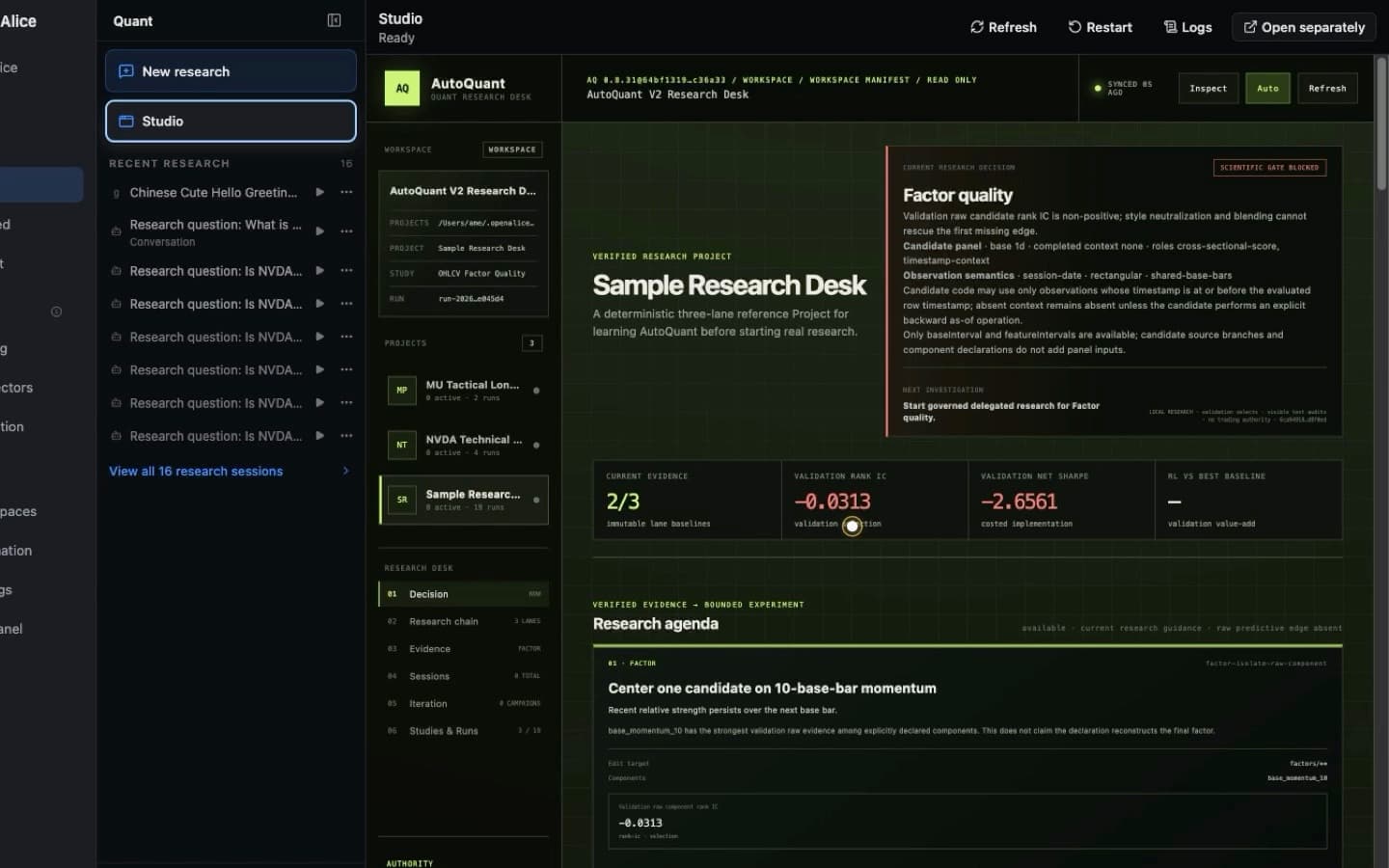Click the main panel vertical scrollbar

point(1381,122)
